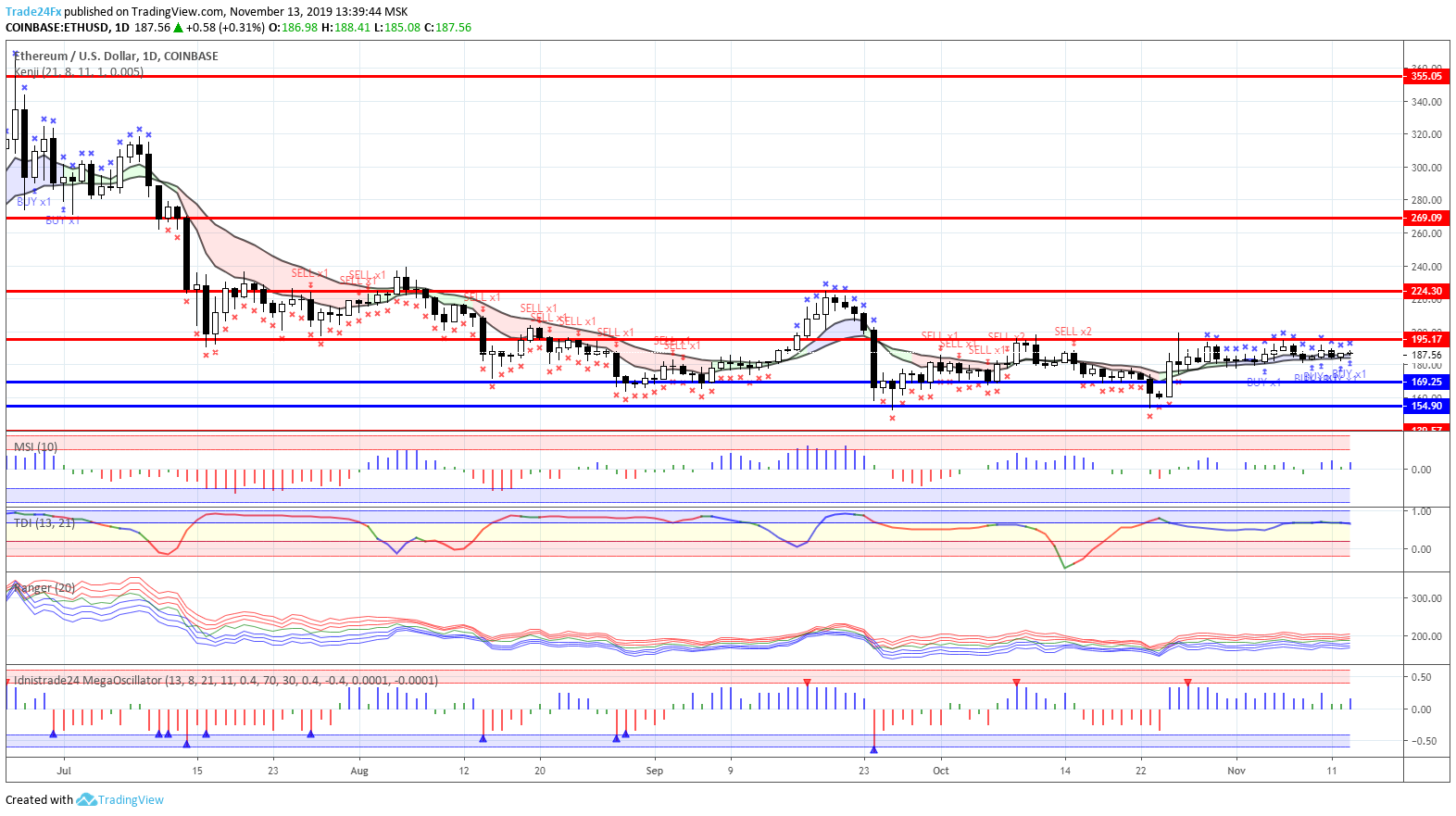Click the 260.00 price axis tick
This screenshot has height=816, width=1456.
point(1426,233)
